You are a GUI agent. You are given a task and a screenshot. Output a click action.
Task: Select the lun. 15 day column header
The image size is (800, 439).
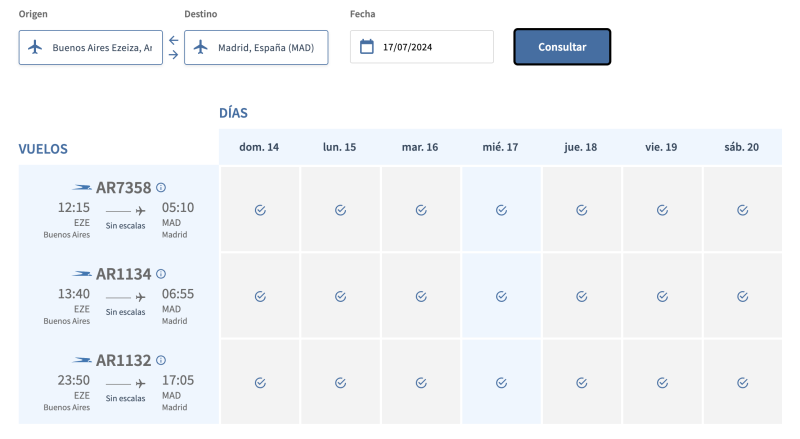(339, 147)
